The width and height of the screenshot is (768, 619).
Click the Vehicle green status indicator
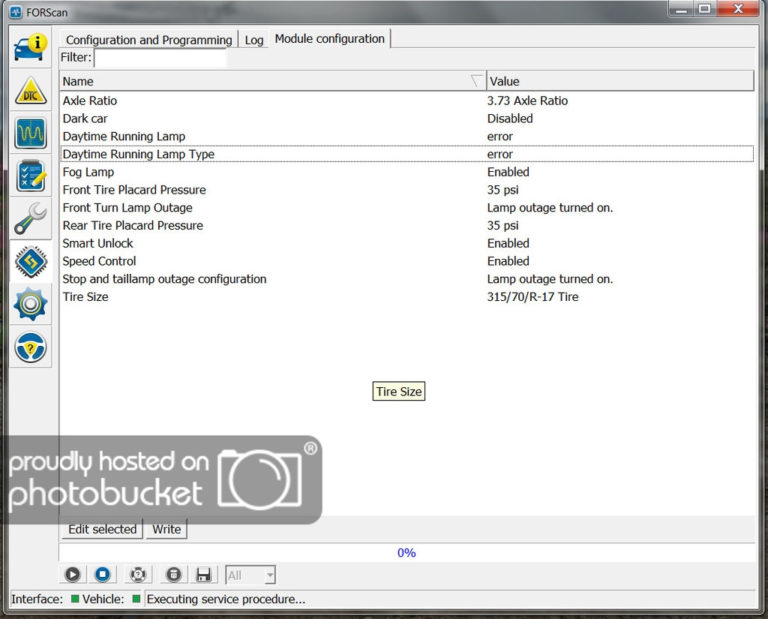(137, 598)
